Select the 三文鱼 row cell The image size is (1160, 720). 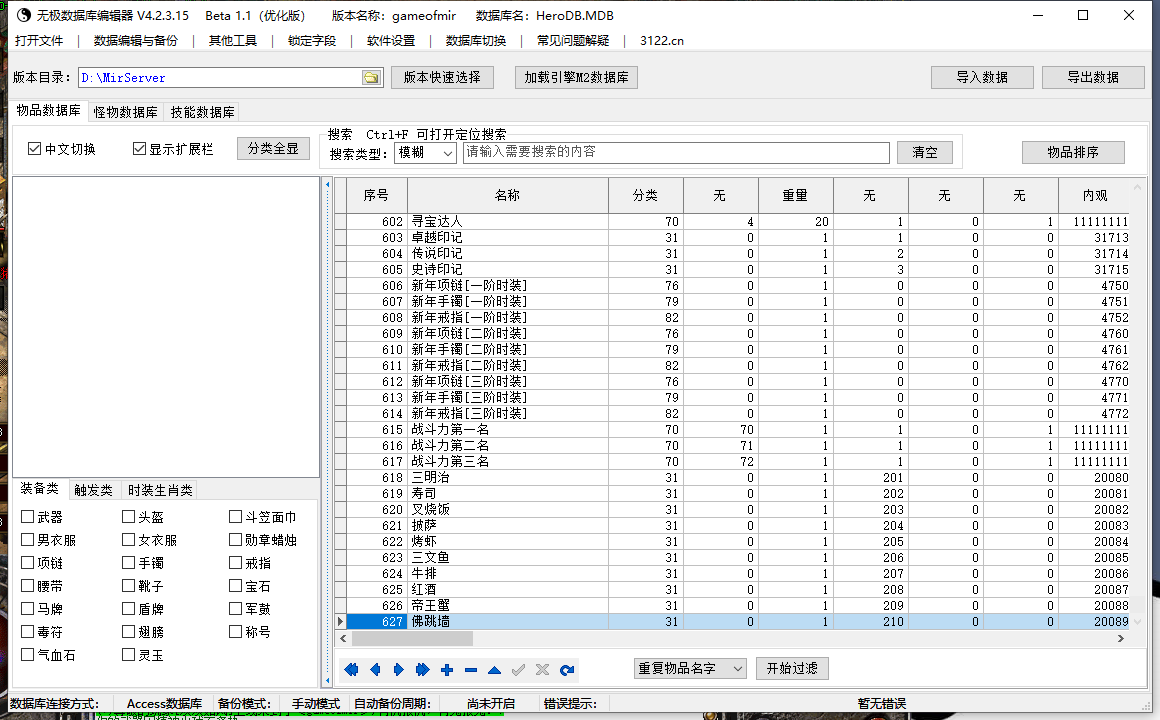tap(508, 557)
